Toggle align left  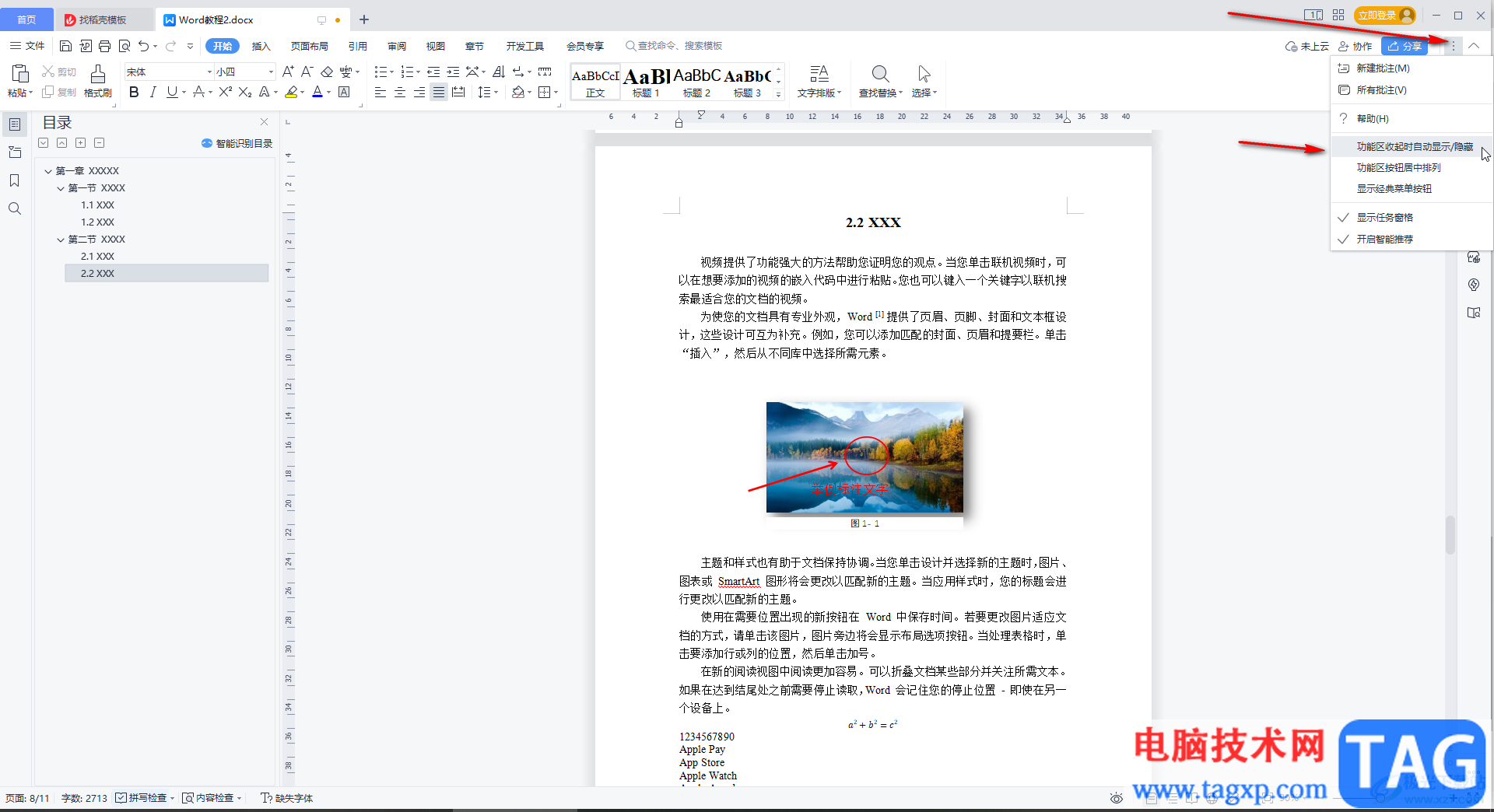pyautogui.click(x=381, y=92)
